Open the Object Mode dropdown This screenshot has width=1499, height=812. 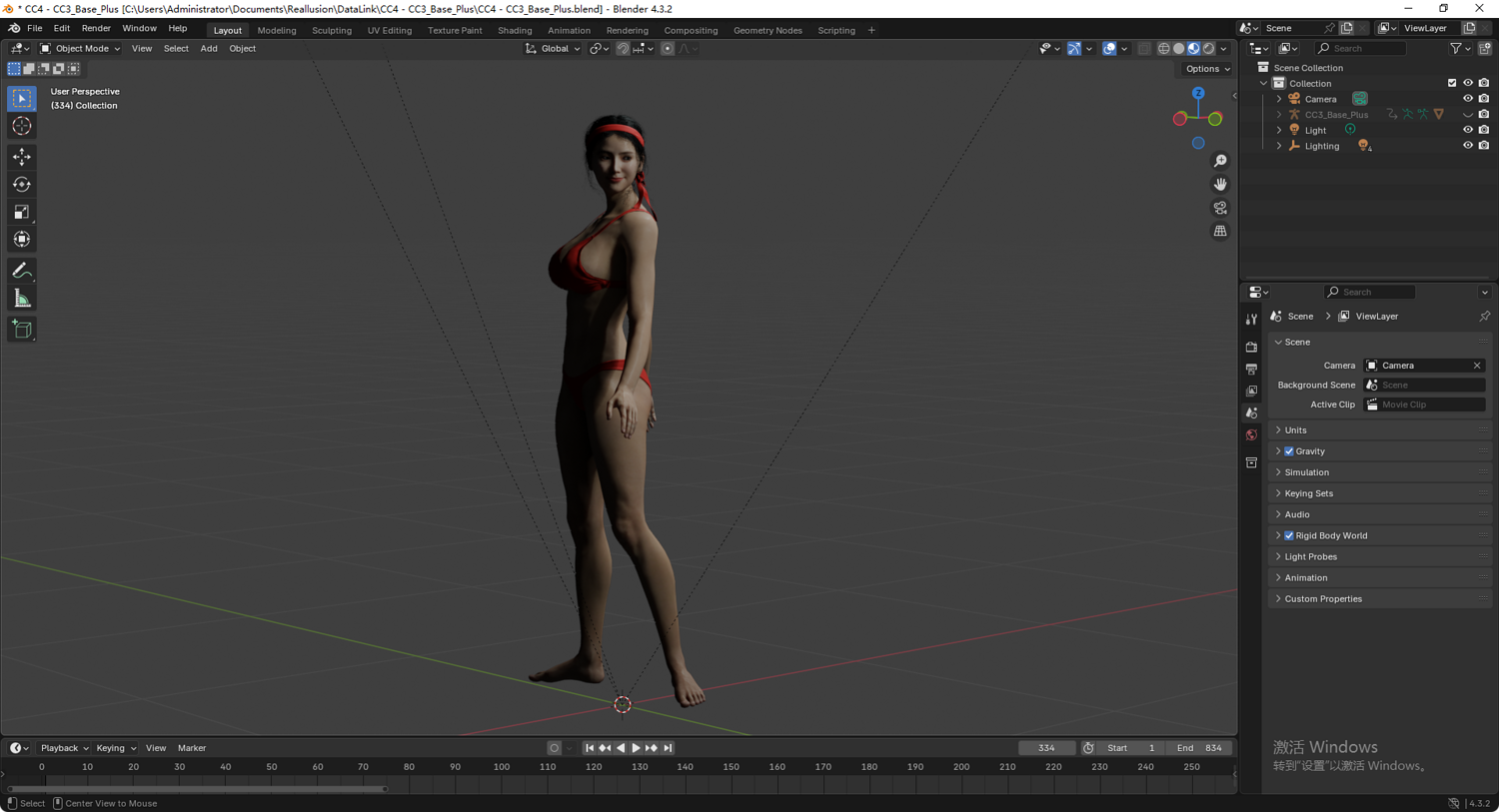pyautogui.click(x=80, y=48)
